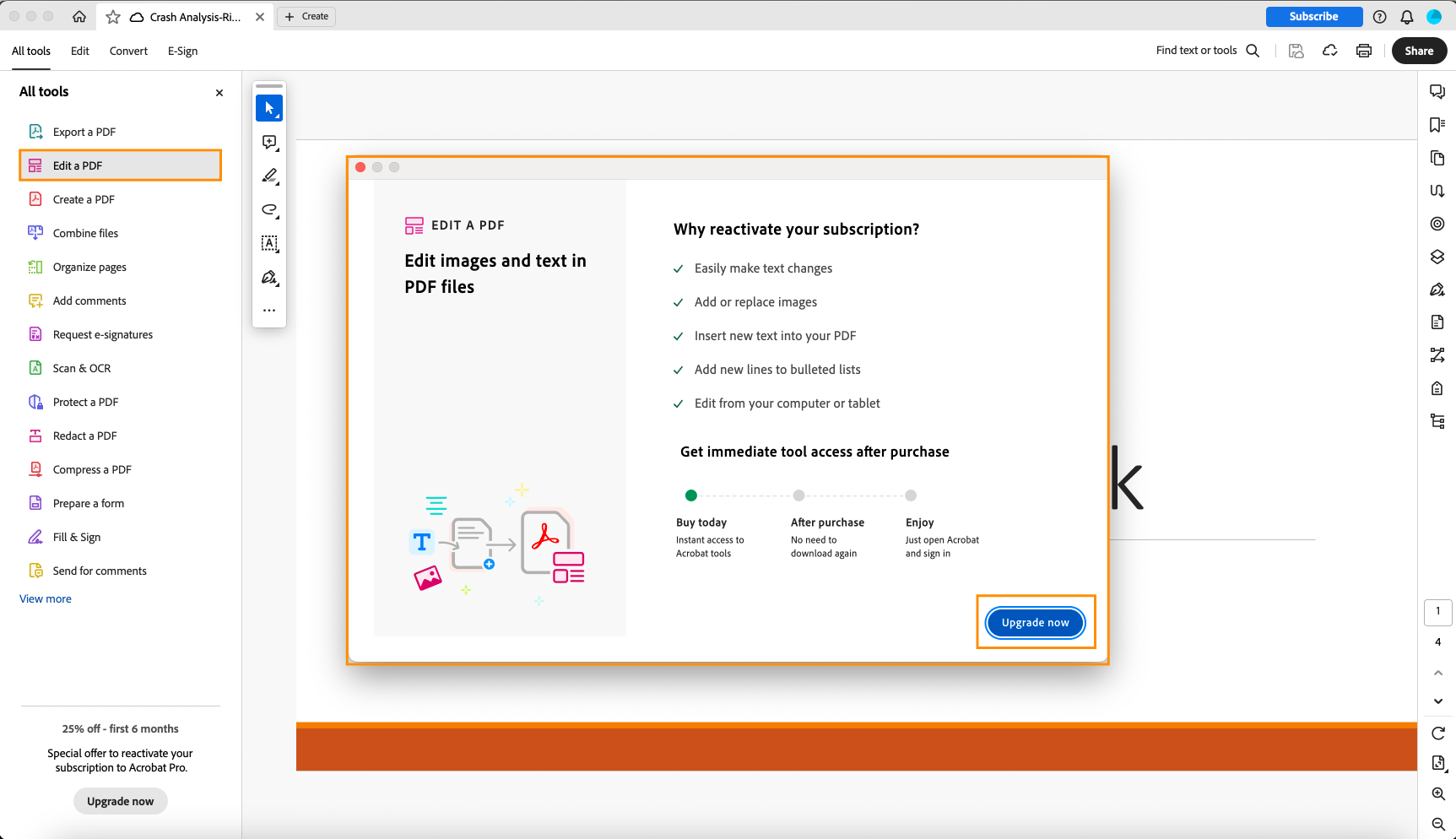This screenshot has height=839, width=1456.
Task: Select the arrow Selection tool
Action: [269, 107]
